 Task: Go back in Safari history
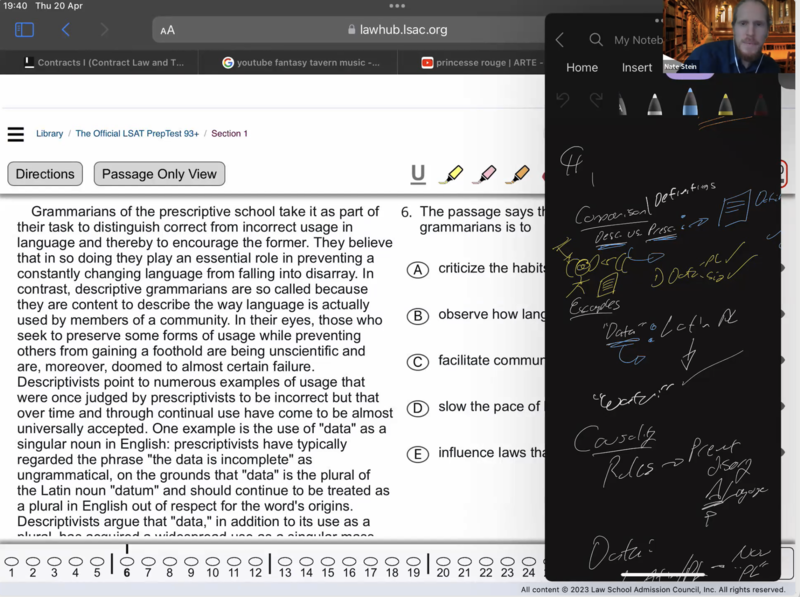pyautogui.click(x=66, y=30)
